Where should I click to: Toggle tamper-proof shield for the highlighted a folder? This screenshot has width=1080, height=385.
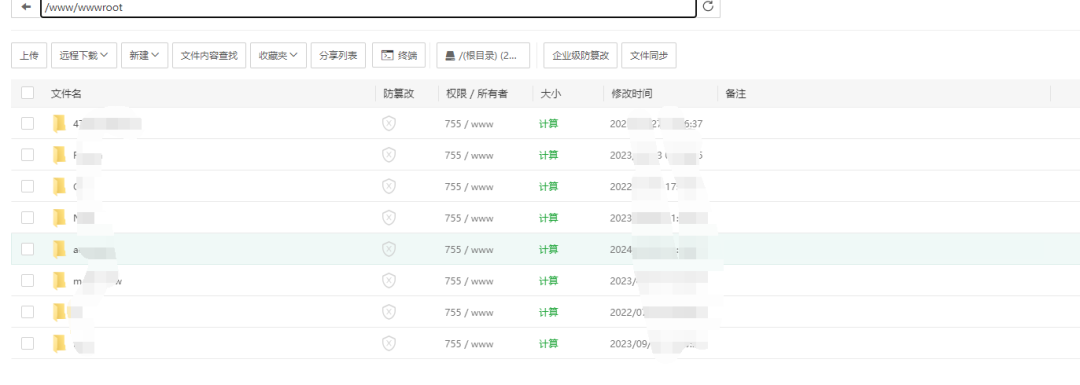(x=389, y=249)
